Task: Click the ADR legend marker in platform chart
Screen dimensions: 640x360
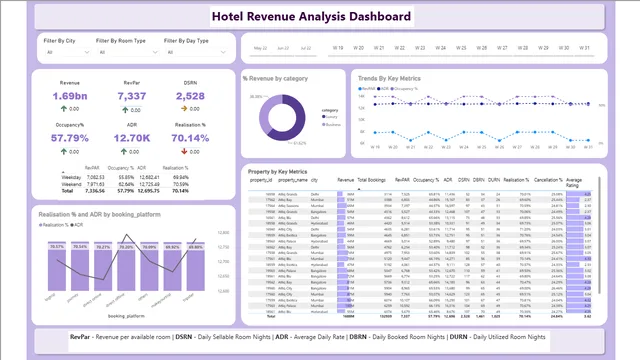Action: (72, 225)
